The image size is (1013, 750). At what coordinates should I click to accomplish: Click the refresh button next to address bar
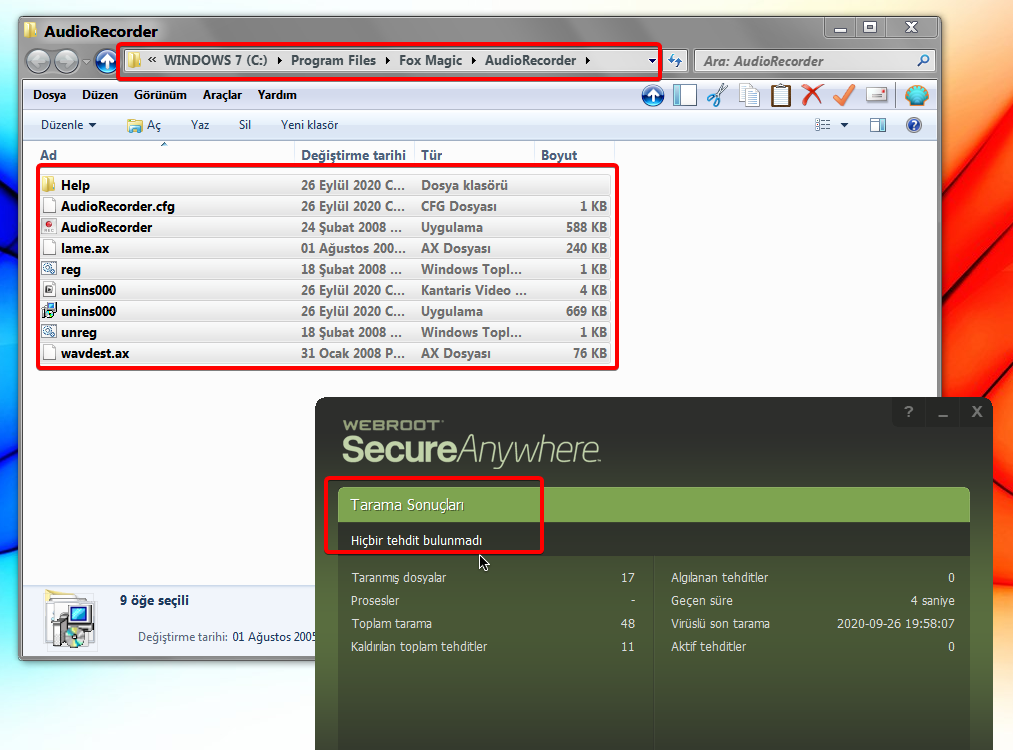675,61
